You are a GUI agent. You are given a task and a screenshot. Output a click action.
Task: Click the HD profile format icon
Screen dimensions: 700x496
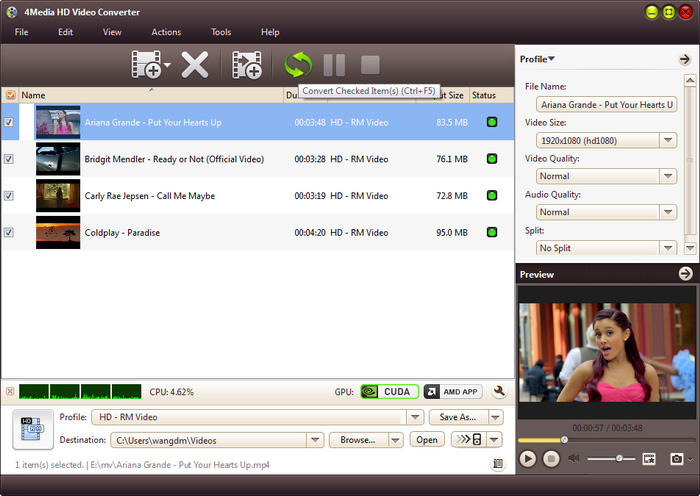33,429
